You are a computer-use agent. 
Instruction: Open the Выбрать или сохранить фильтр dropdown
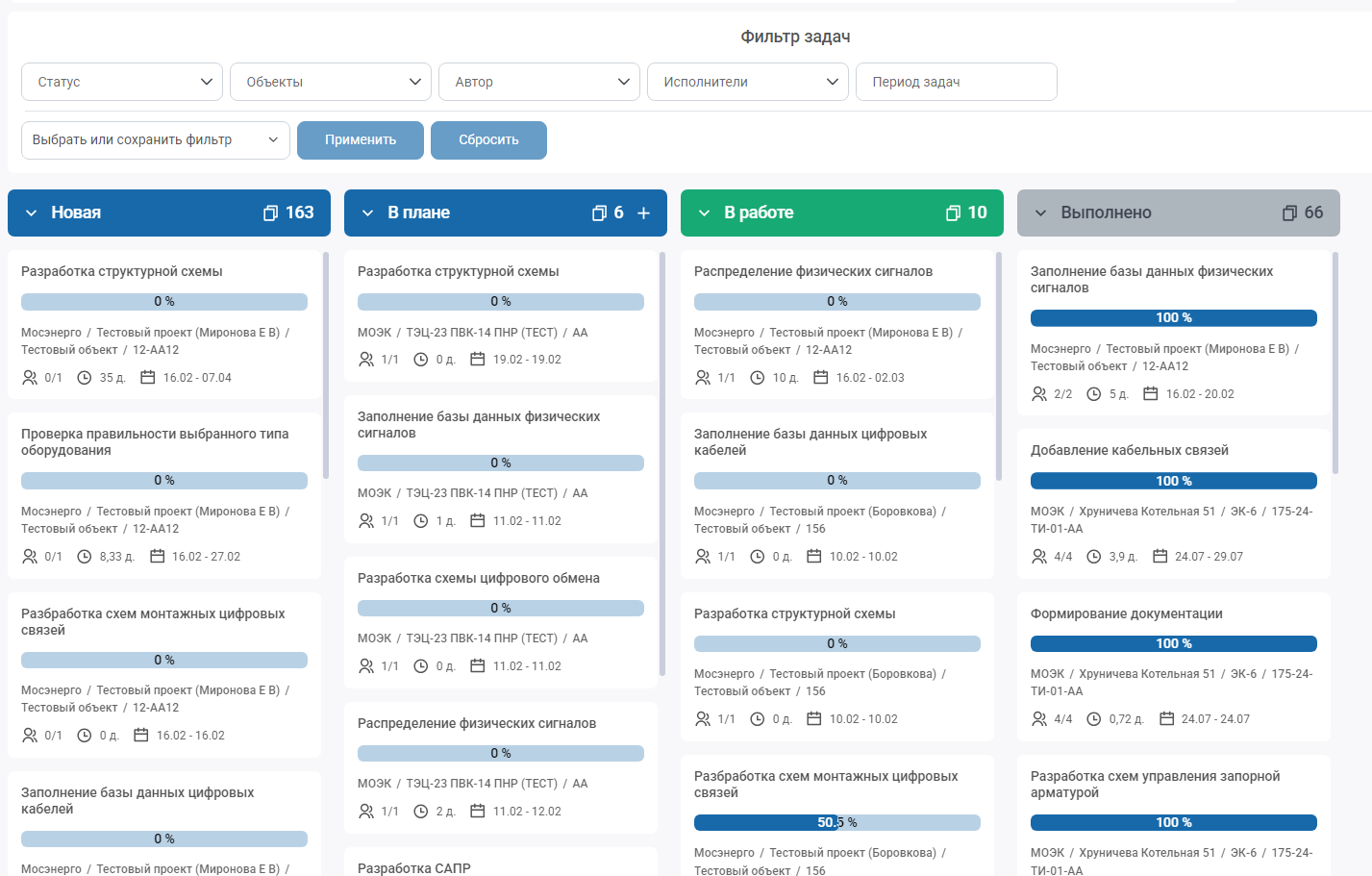[156, 140]
